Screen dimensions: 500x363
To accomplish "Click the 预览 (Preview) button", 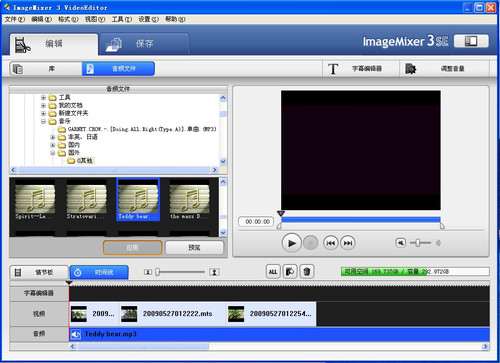I will pos(194,248).
